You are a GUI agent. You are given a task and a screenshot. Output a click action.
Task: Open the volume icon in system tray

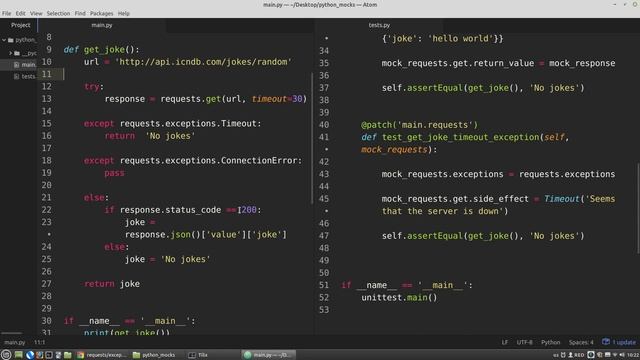click(622, 355)
